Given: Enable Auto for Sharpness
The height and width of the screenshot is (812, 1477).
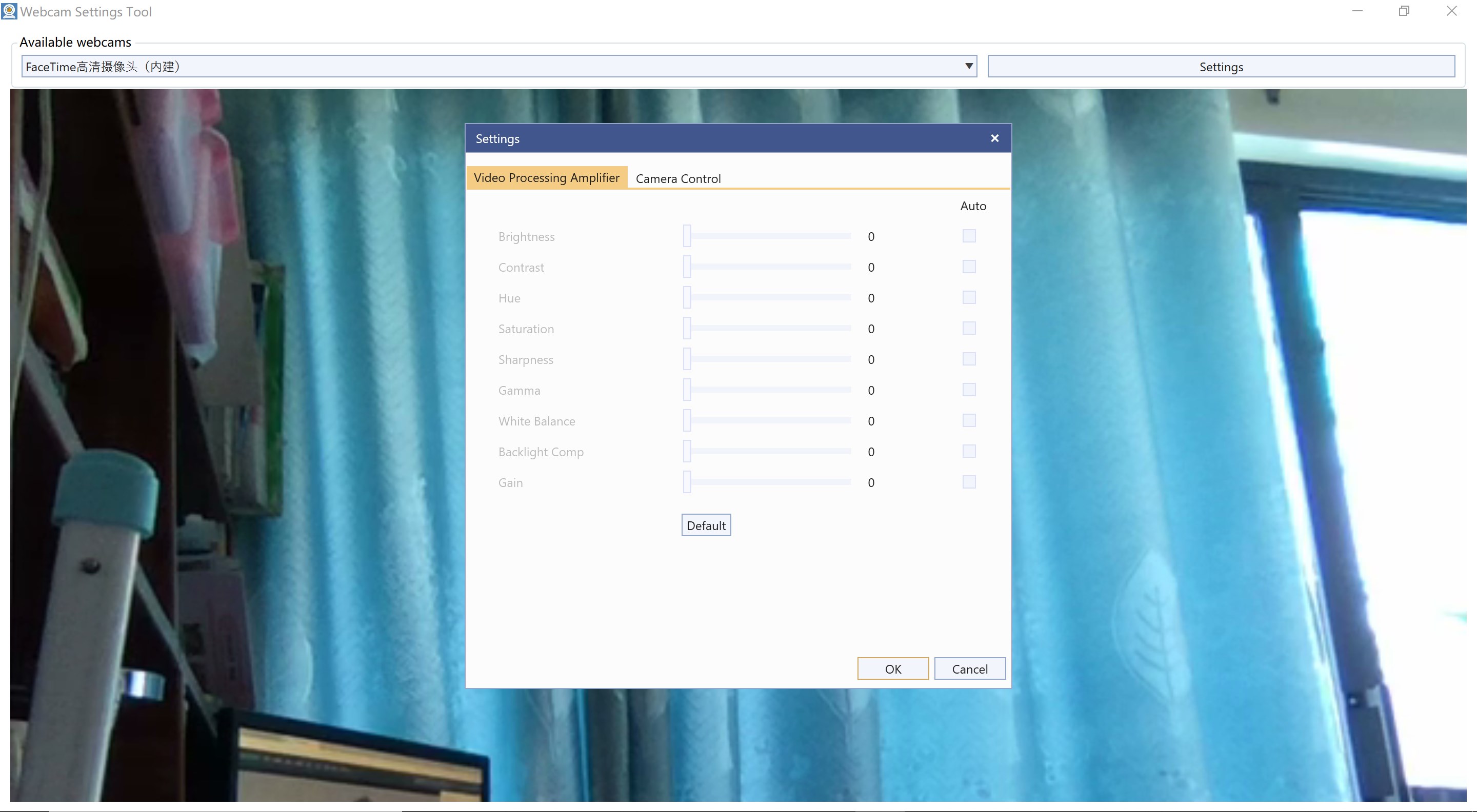Looking at the screenshot, I should tap(969, 359).
